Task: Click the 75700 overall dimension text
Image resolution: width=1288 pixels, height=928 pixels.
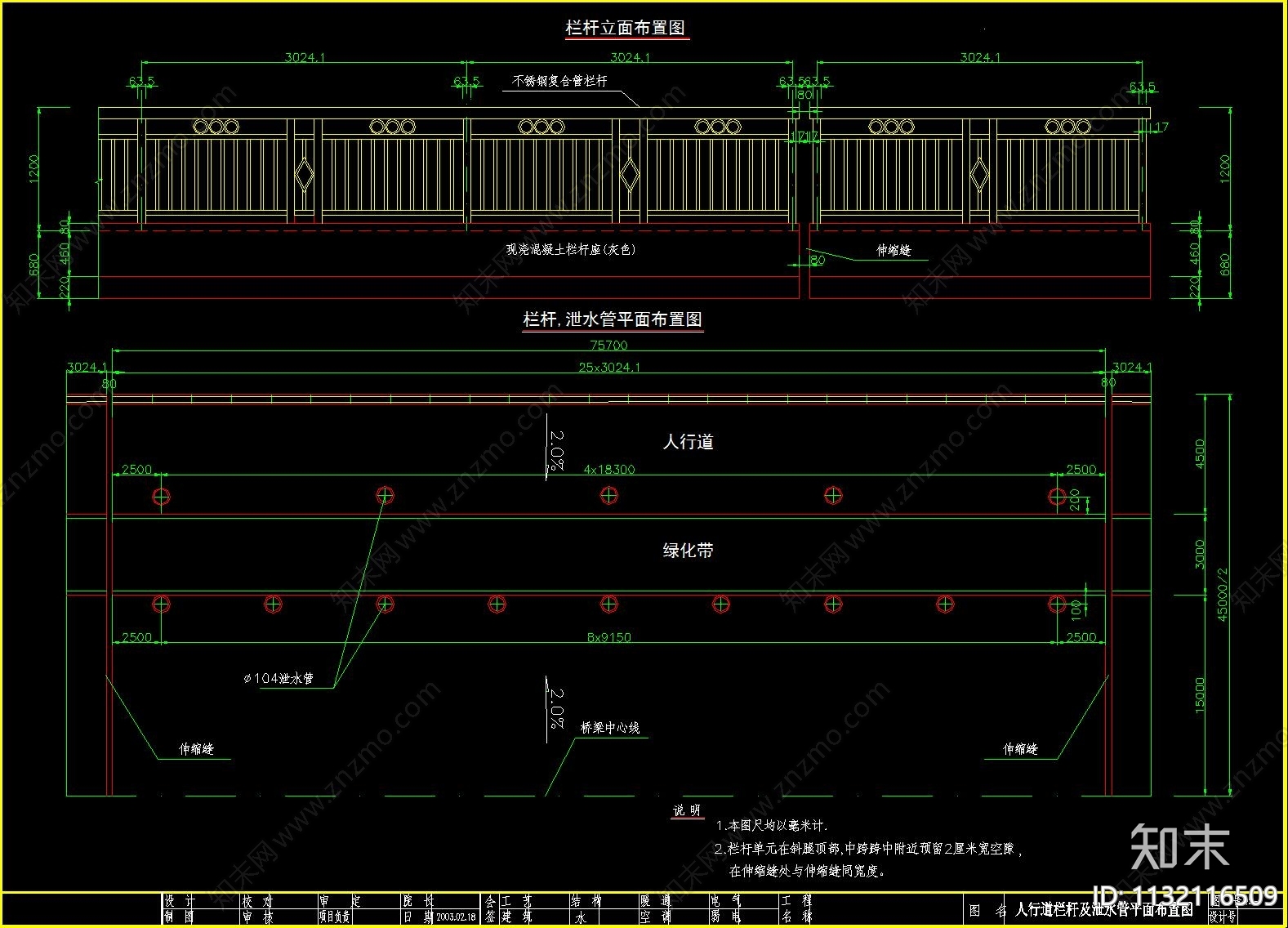Action: 608,346
